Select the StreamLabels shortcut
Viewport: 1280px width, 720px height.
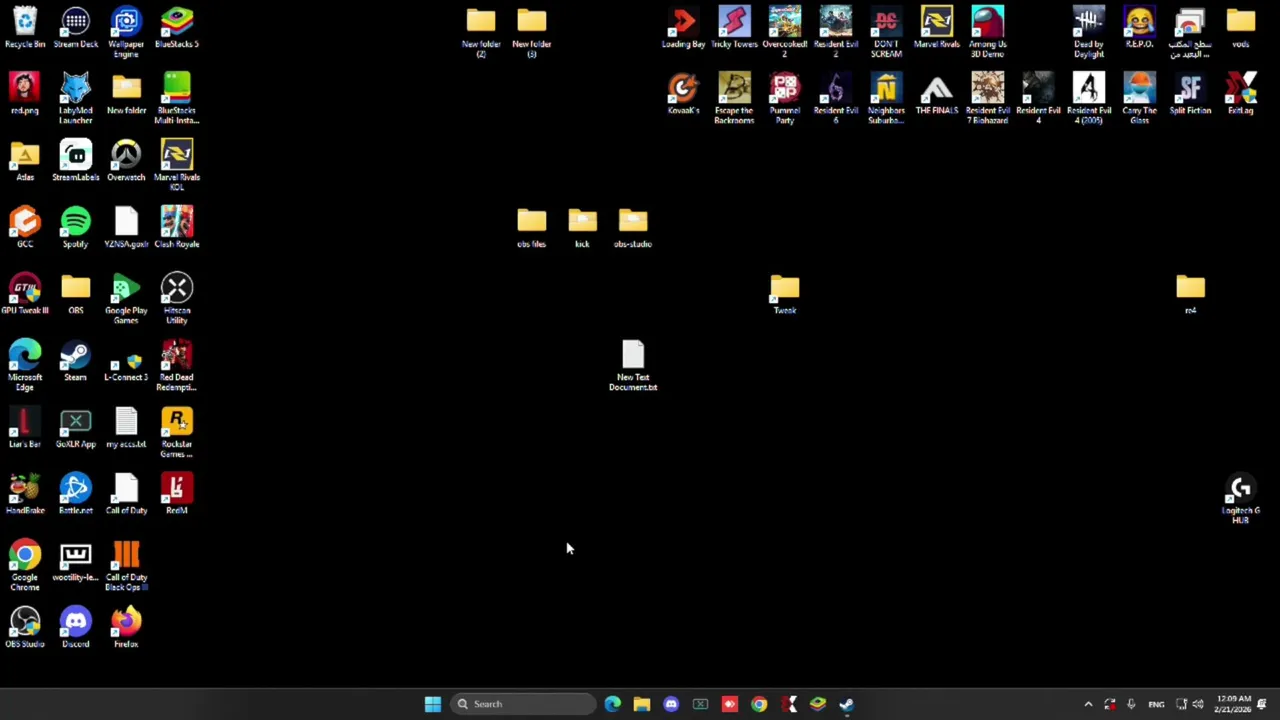pos(76,161)
